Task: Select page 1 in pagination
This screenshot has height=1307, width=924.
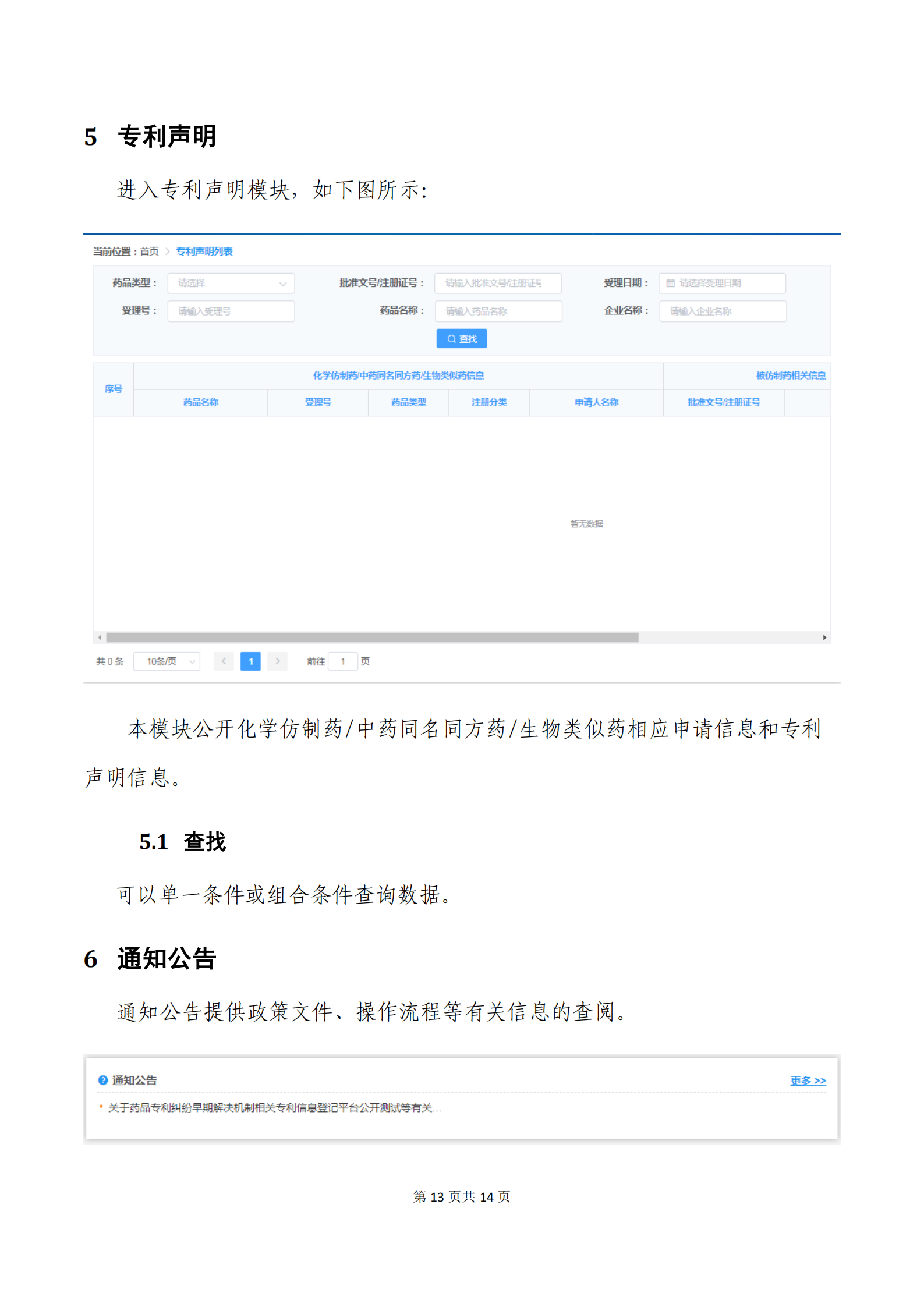Action: (x=250, y=661)
